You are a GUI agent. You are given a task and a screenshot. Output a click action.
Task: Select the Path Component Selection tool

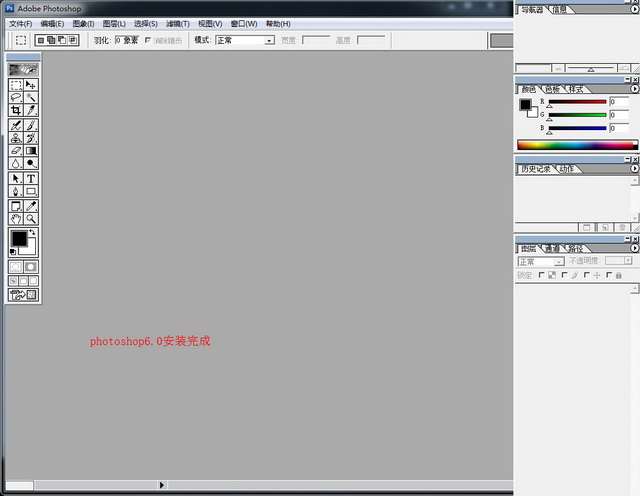(x=16, y=178)
